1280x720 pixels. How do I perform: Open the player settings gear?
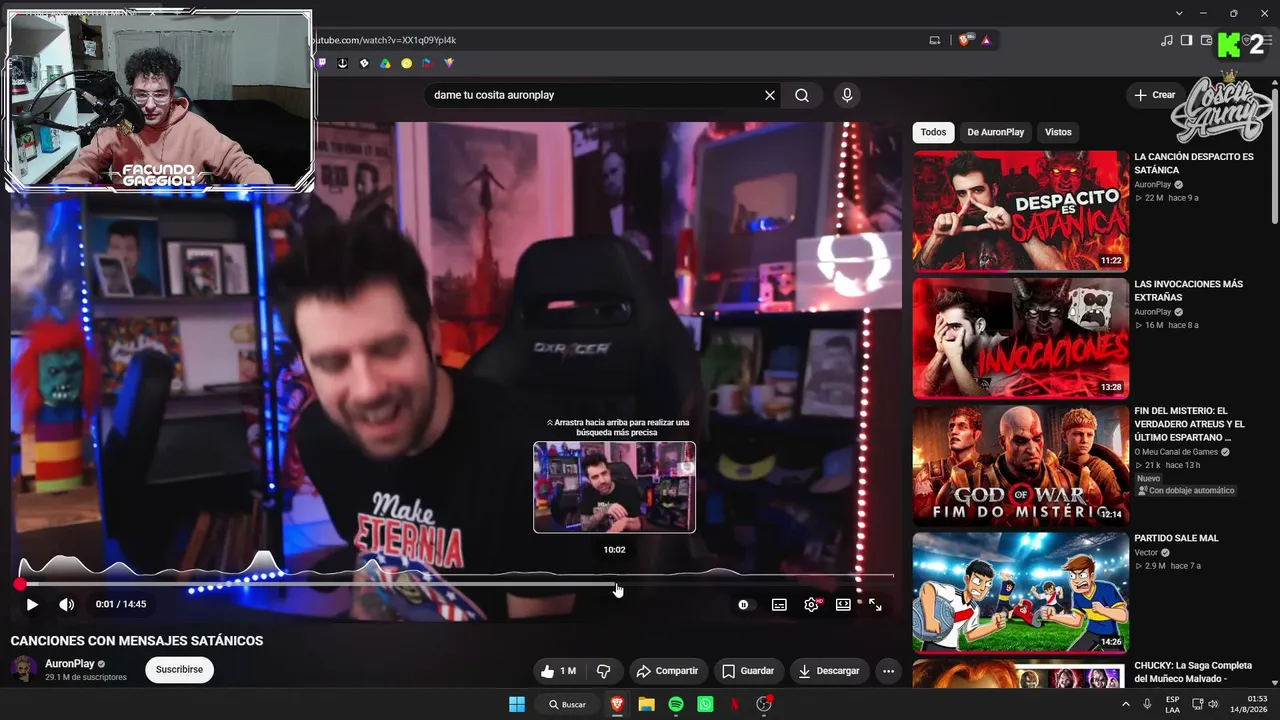(x=812, y=604)
